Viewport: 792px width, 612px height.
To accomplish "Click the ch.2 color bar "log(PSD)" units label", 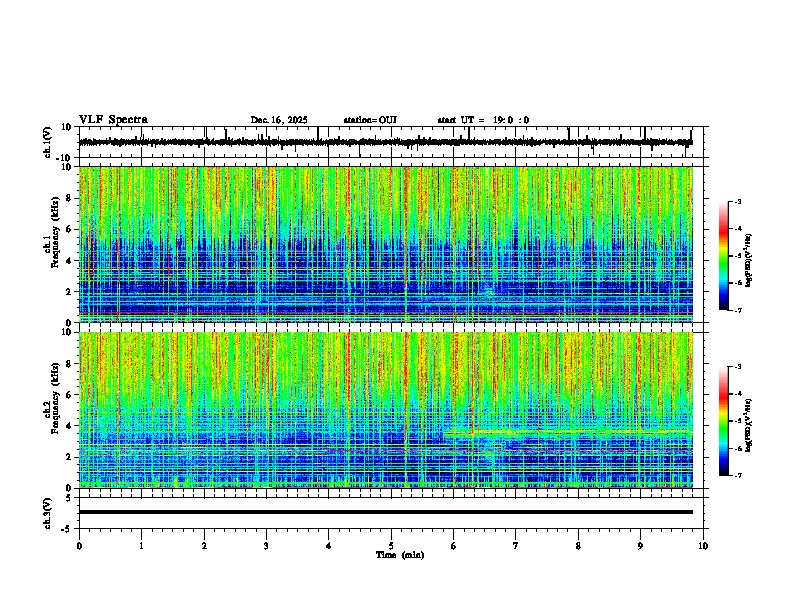I will pos(749,425).
